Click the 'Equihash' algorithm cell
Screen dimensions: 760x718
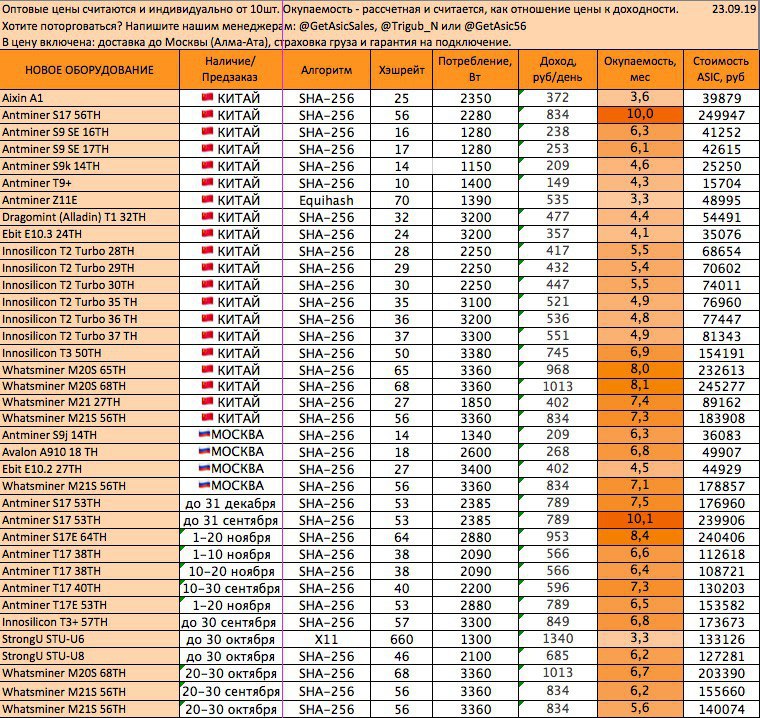(327, 200)
